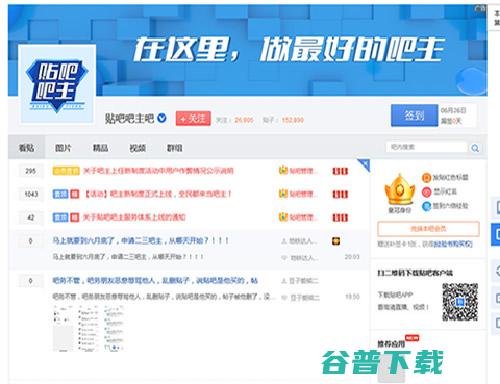Click the red circular red-name privilege icon

[426, 192]
